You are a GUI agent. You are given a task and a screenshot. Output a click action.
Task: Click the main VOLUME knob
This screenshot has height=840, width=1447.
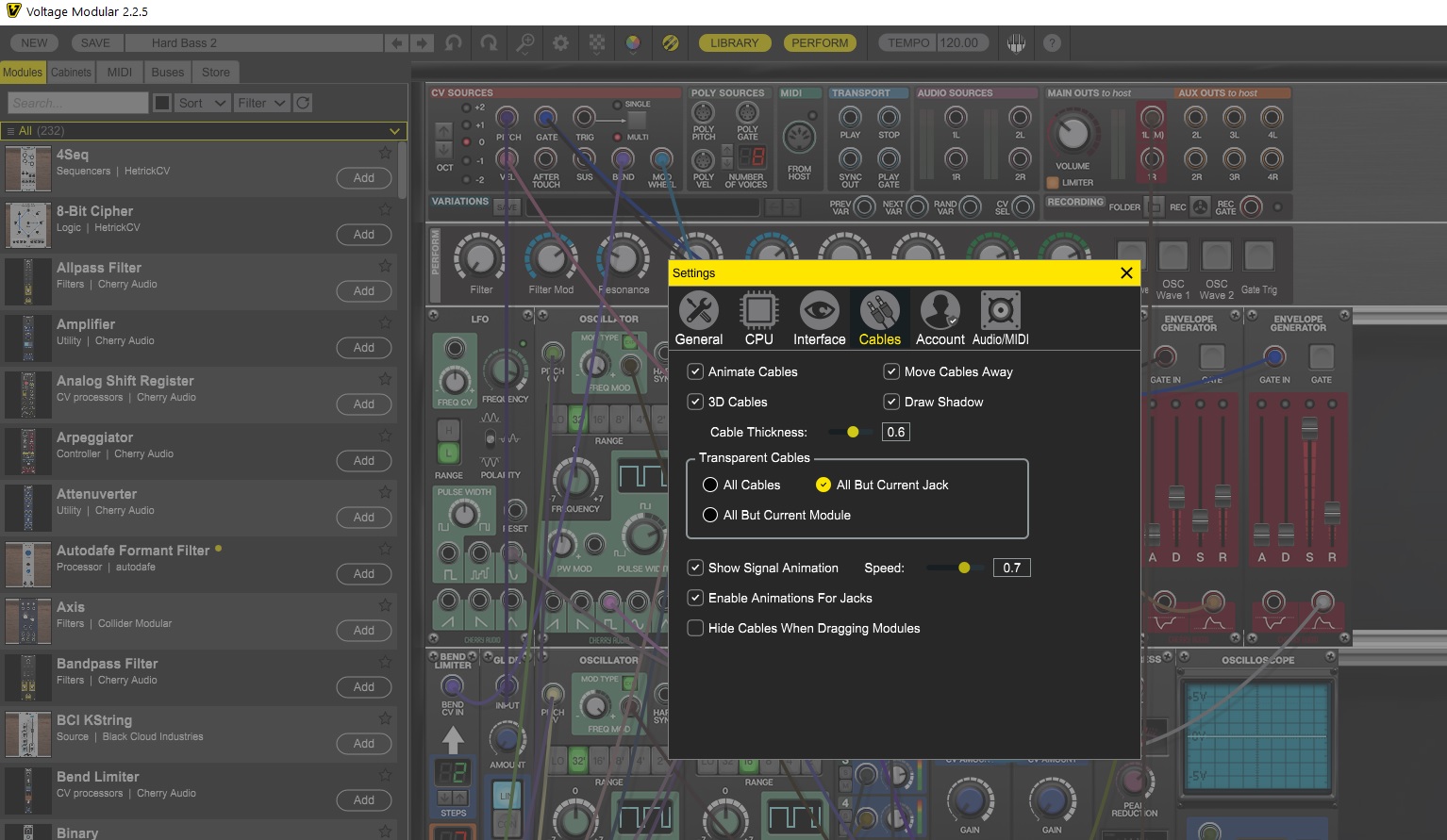click(1073, 134)
